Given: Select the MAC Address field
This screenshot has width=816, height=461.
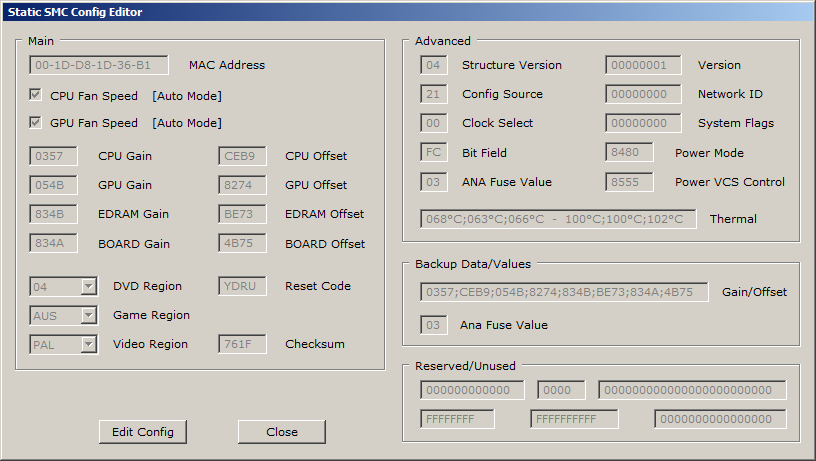Looking at the screenshot, I should pos(99,65).
